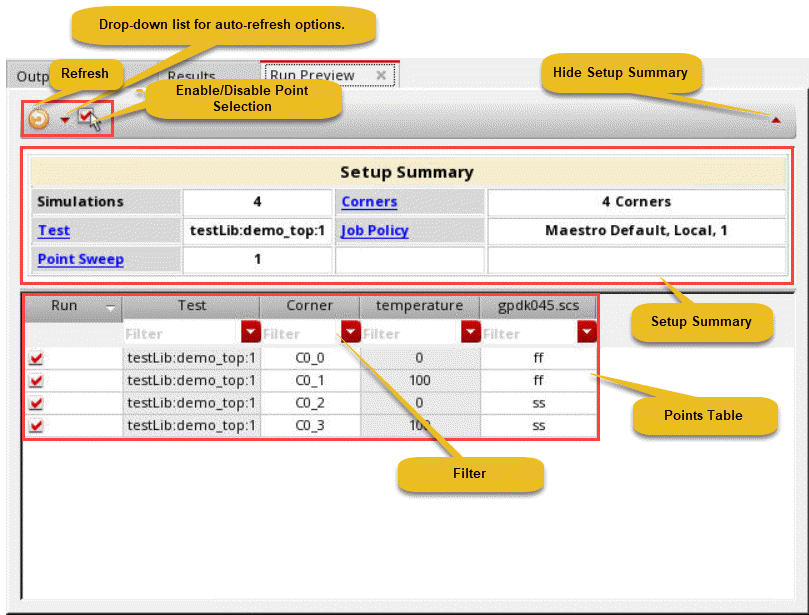Viewport: 809px width, 615px height.
Task: Click the orange Refresh icon
Action: tap(39, 119)
